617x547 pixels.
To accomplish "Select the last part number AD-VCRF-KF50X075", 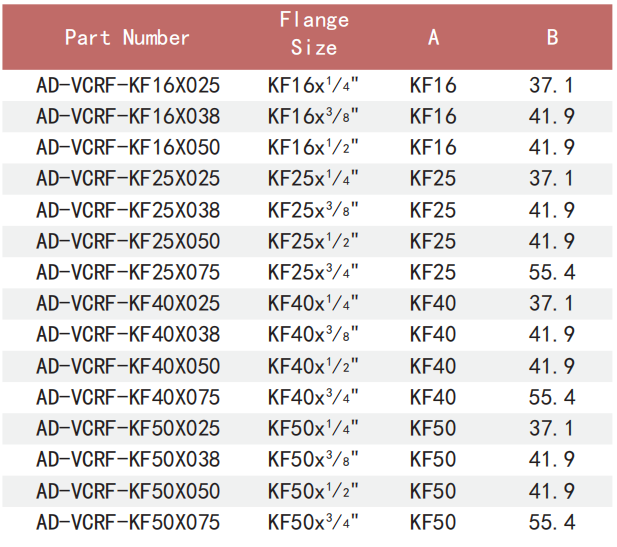I will tap(128, 522).
